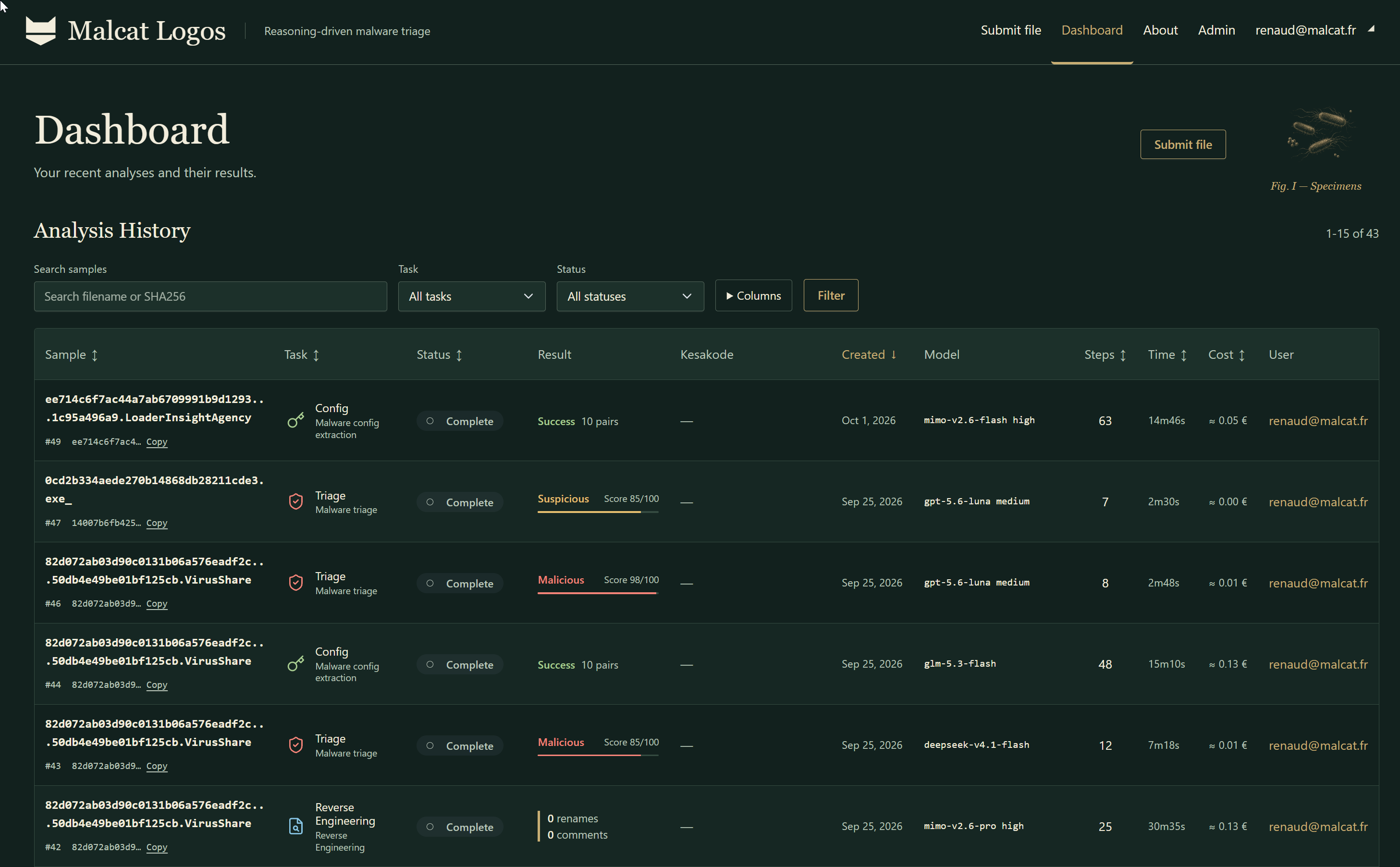This screenshot has height=867, width=1400.
Task: Sort by Sample column arrows icon
Action: coord(95,355)
